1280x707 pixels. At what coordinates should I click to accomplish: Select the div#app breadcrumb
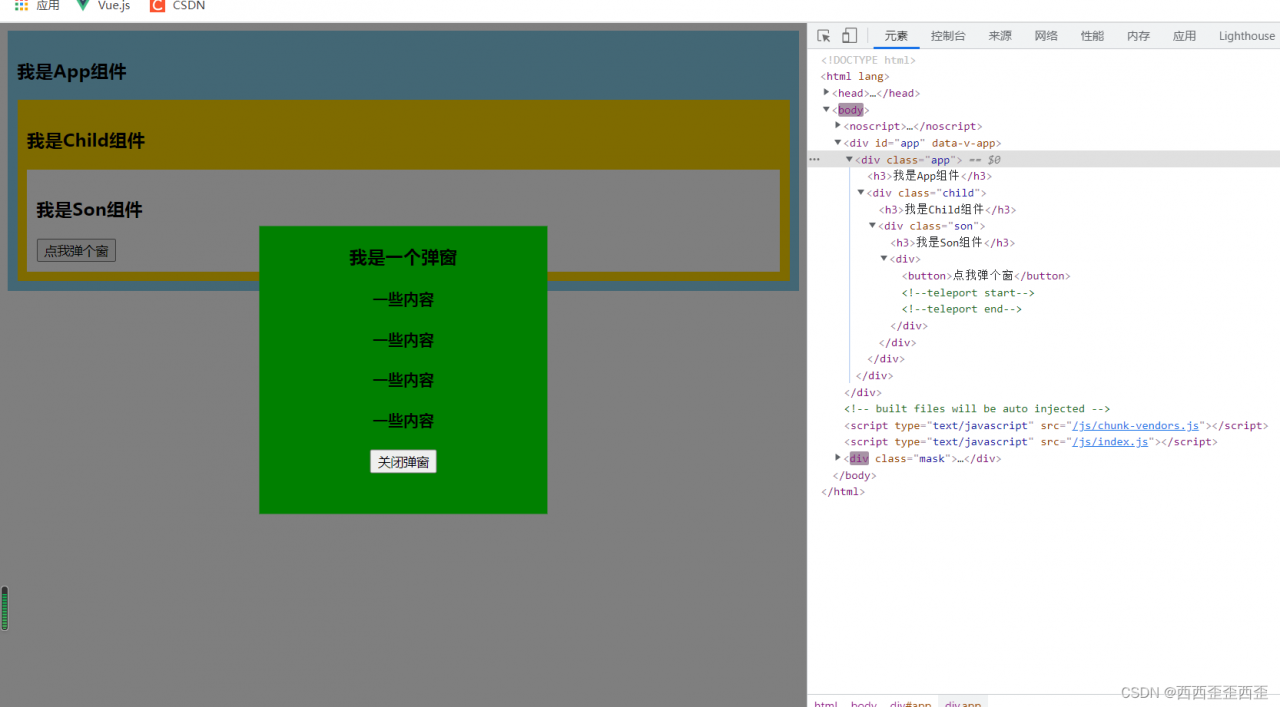tap(910, 702)
